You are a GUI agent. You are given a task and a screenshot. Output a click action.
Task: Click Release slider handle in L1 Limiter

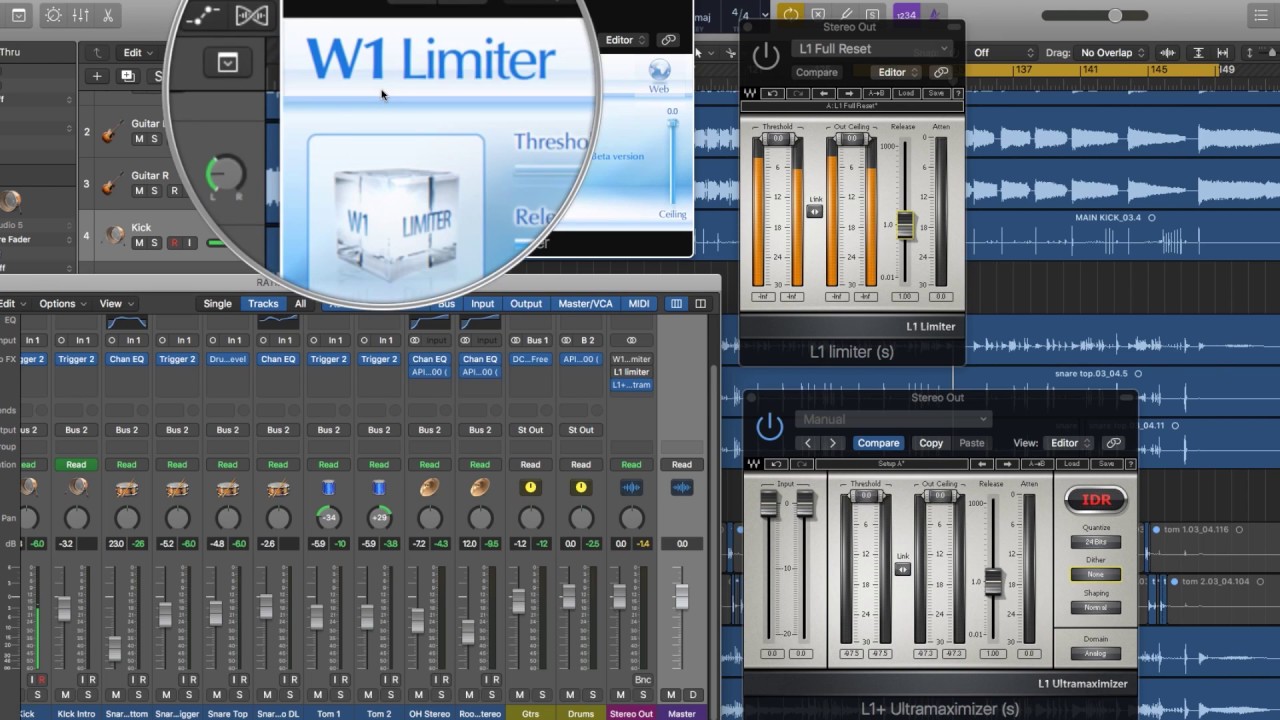pyautogui.click(x=905, y=225)
